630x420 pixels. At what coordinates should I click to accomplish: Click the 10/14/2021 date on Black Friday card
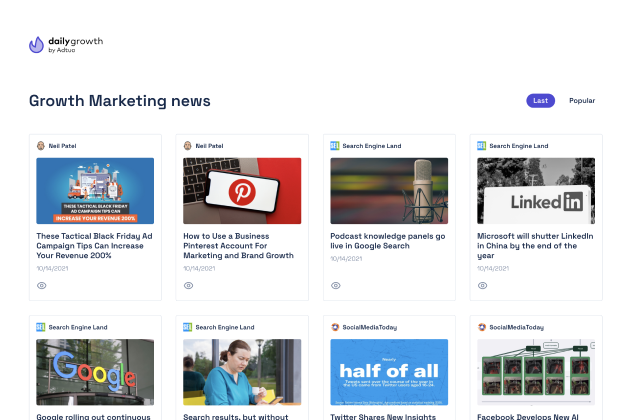[x=52, y=268]
